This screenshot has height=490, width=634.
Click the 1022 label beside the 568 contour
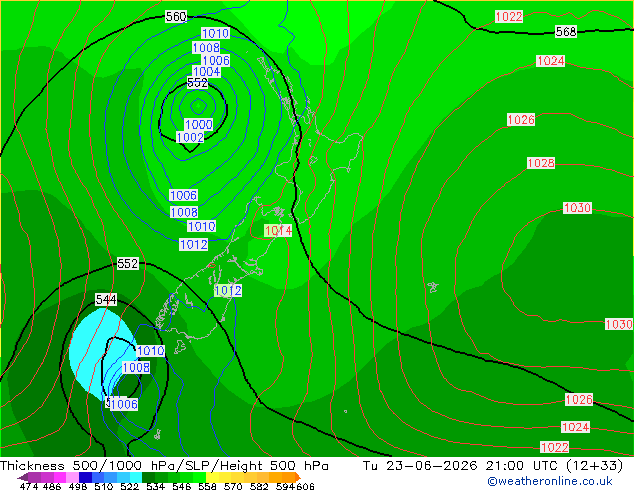tap(509, 17)
